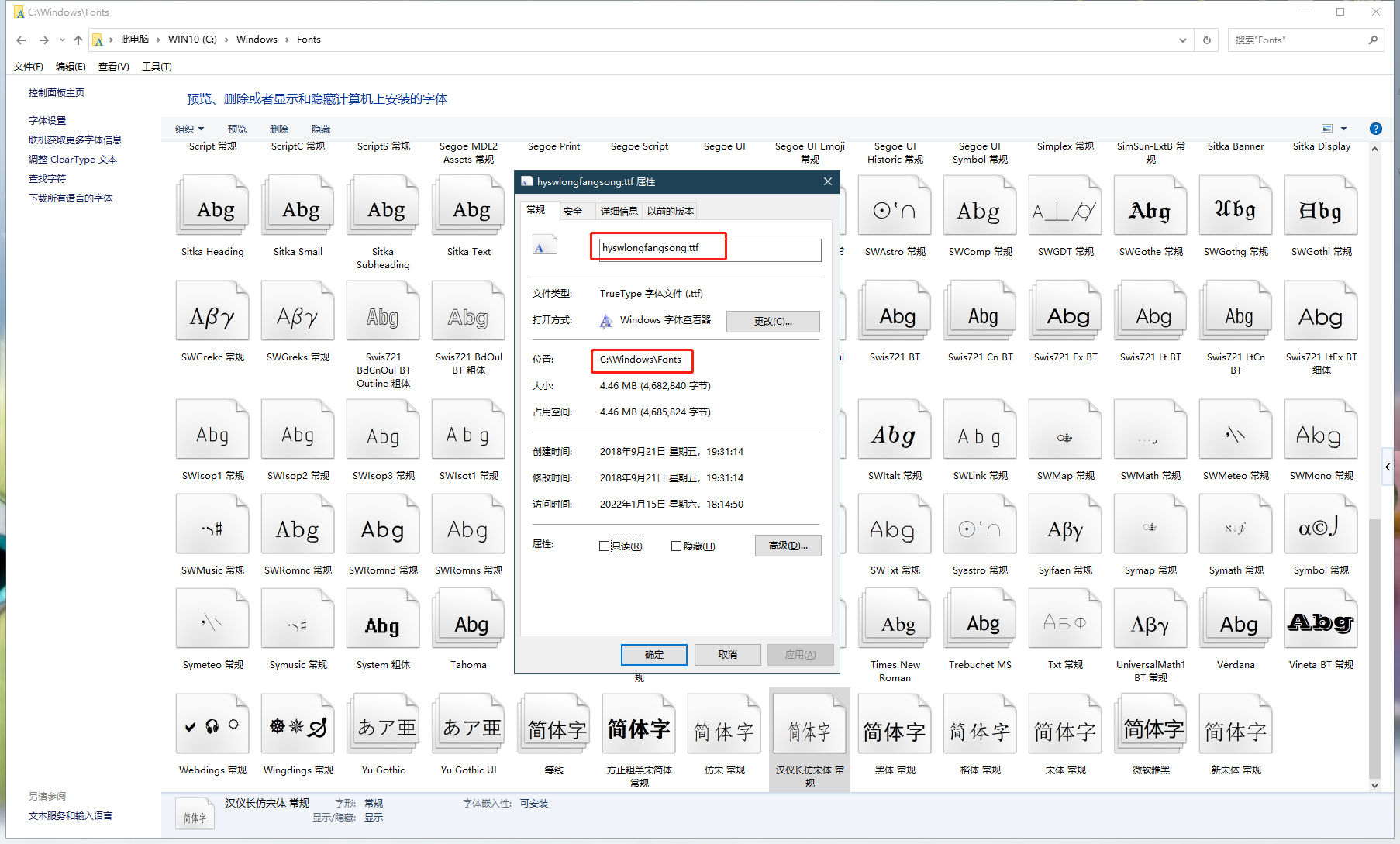Screen dimensions: 1400x844
Task: Select the Sitka Small font icon
Action: pyautogui.click(x=298, y=205)
